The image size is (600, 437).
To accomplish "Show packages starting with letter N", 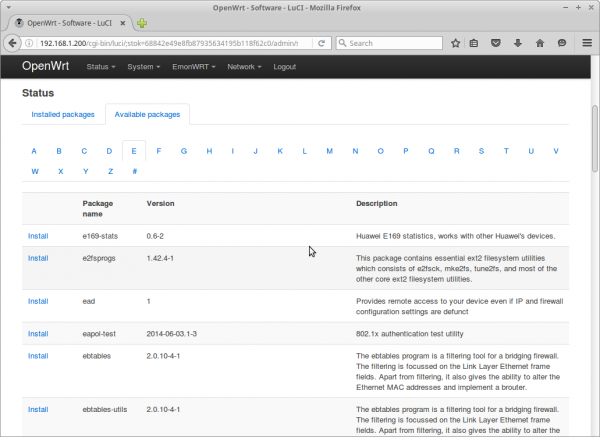I will point(355,151).
